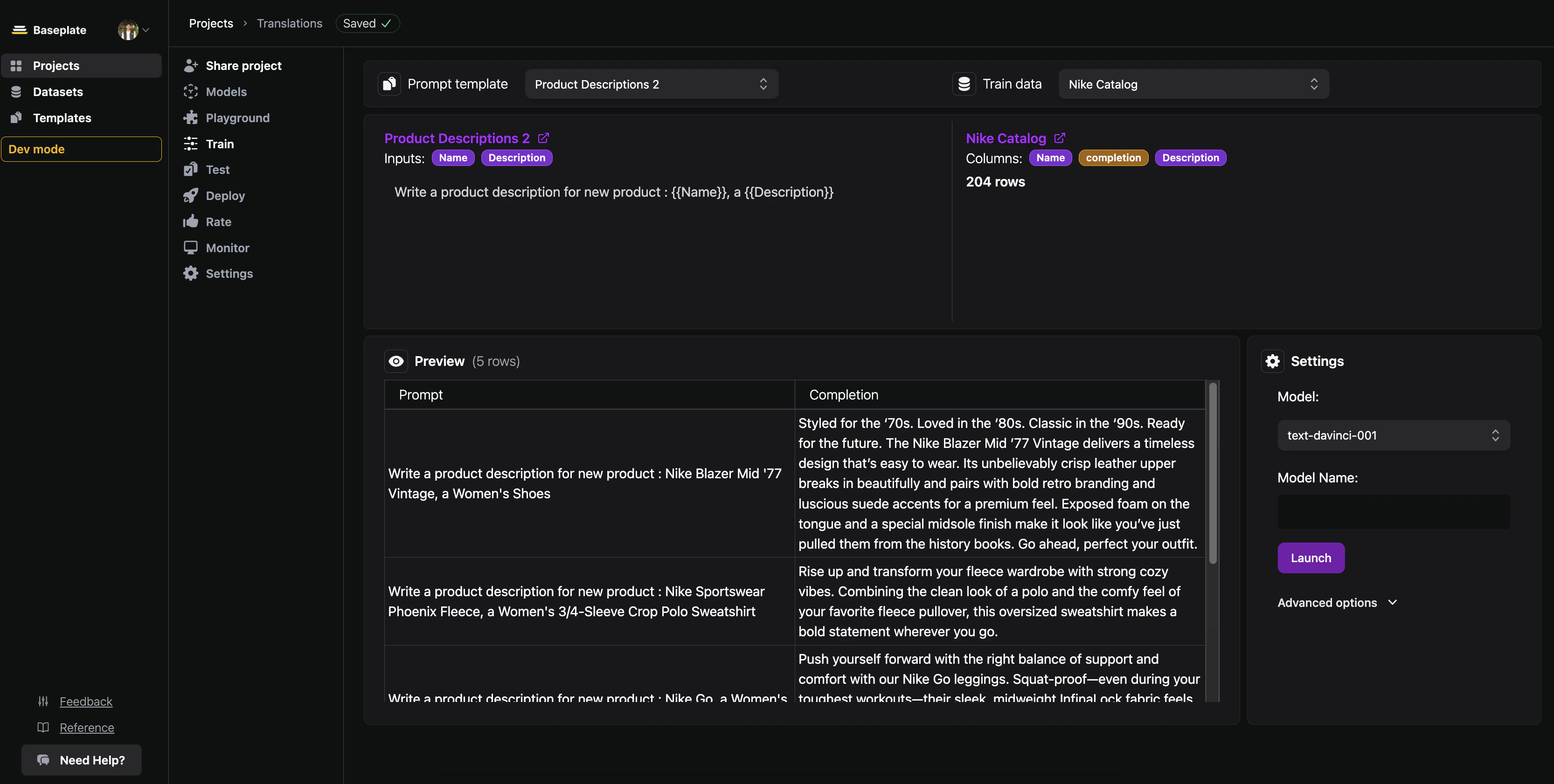Click the Model Name input field
This screenshot has height=784, width=1554.
(1394, 512)
